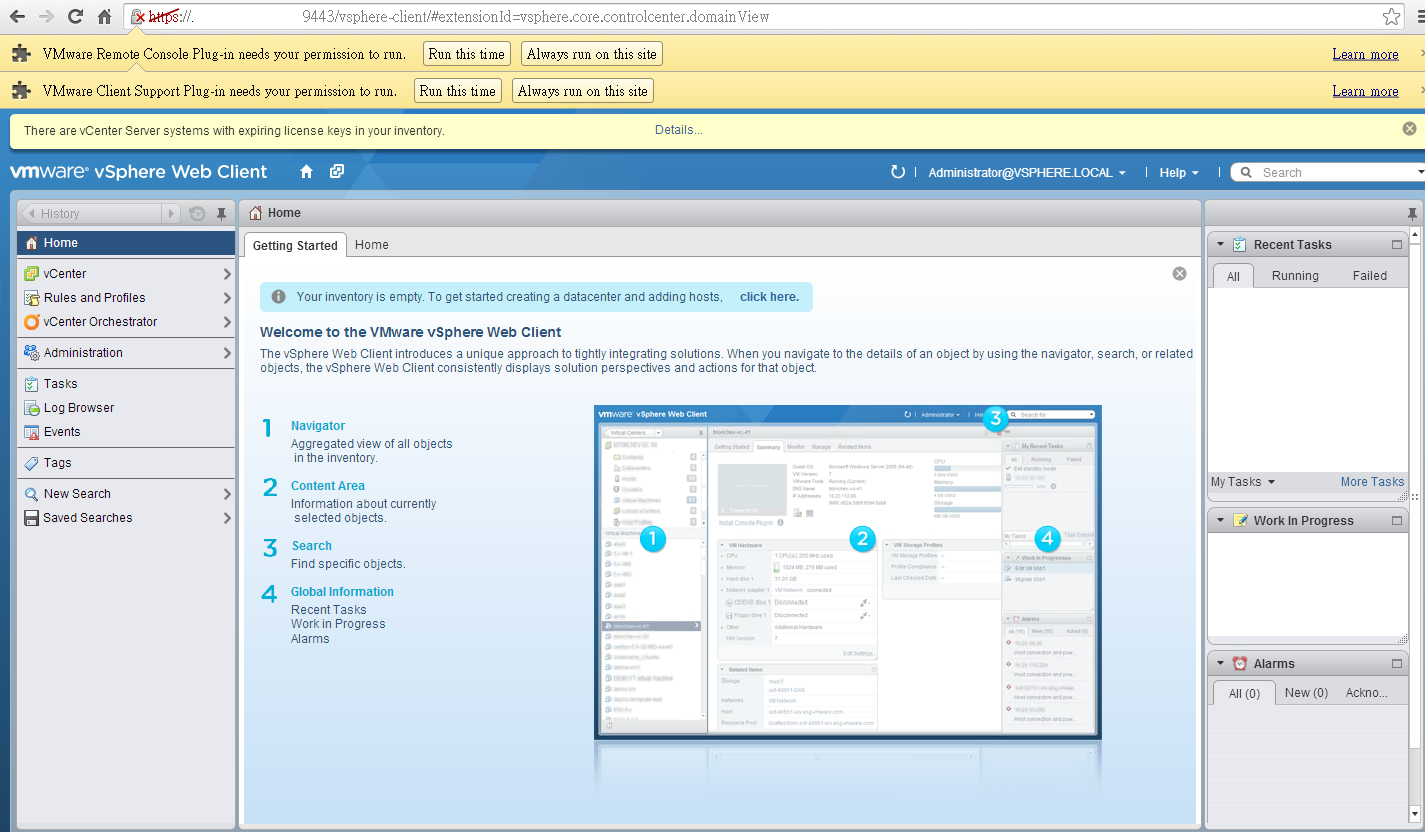Click the vCenter icon in the navigator
The image size is (1425, 832).
(x=32, y=273)
